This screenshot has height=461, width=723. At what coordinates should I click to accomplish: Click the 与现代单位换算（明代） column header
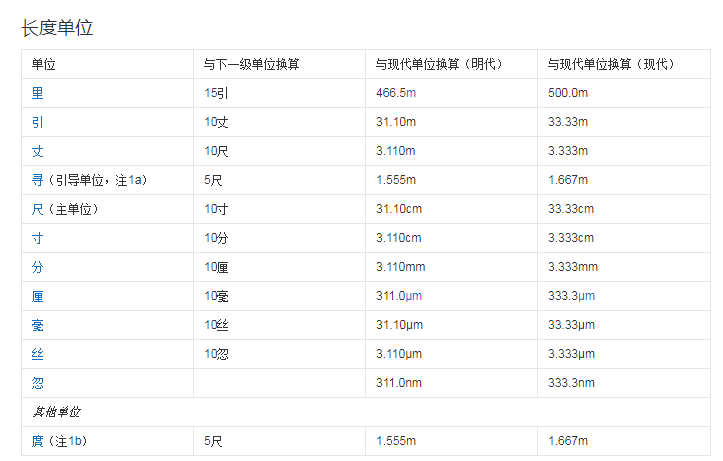[439, 64]
